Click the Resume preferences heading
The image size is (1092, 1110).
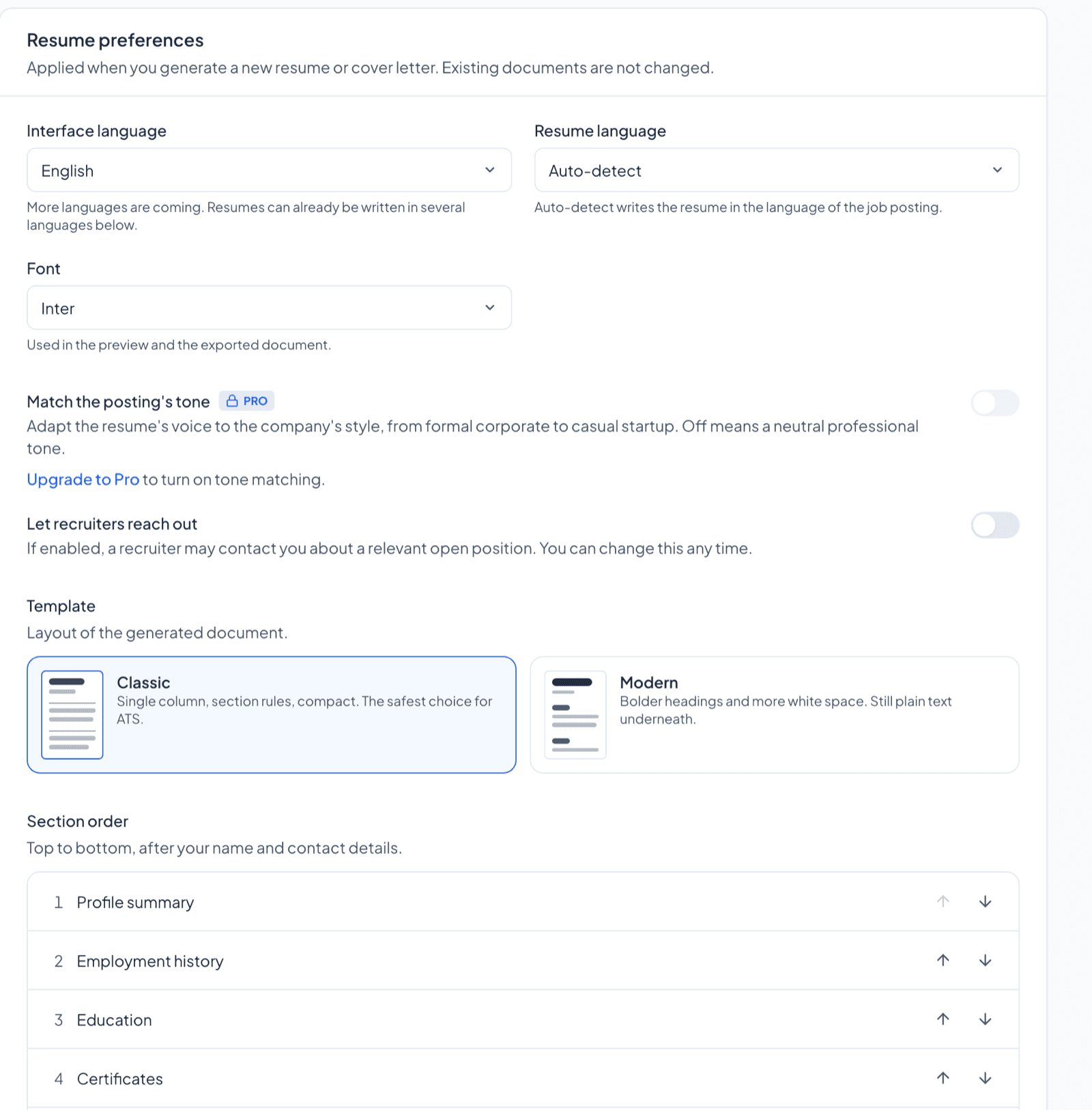click(115, 40)
